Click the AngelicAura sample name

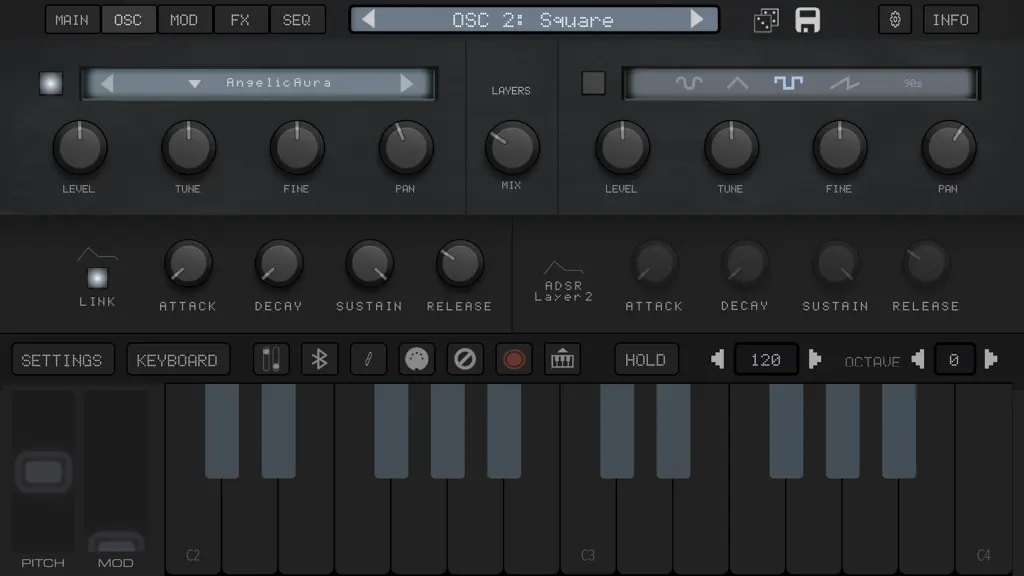pos(279,83)
